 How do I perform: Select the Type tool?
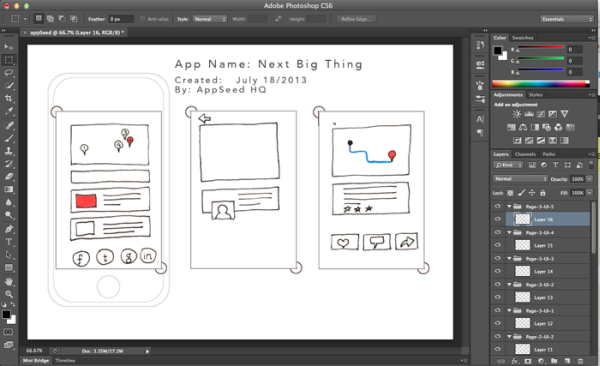point(9,242)
